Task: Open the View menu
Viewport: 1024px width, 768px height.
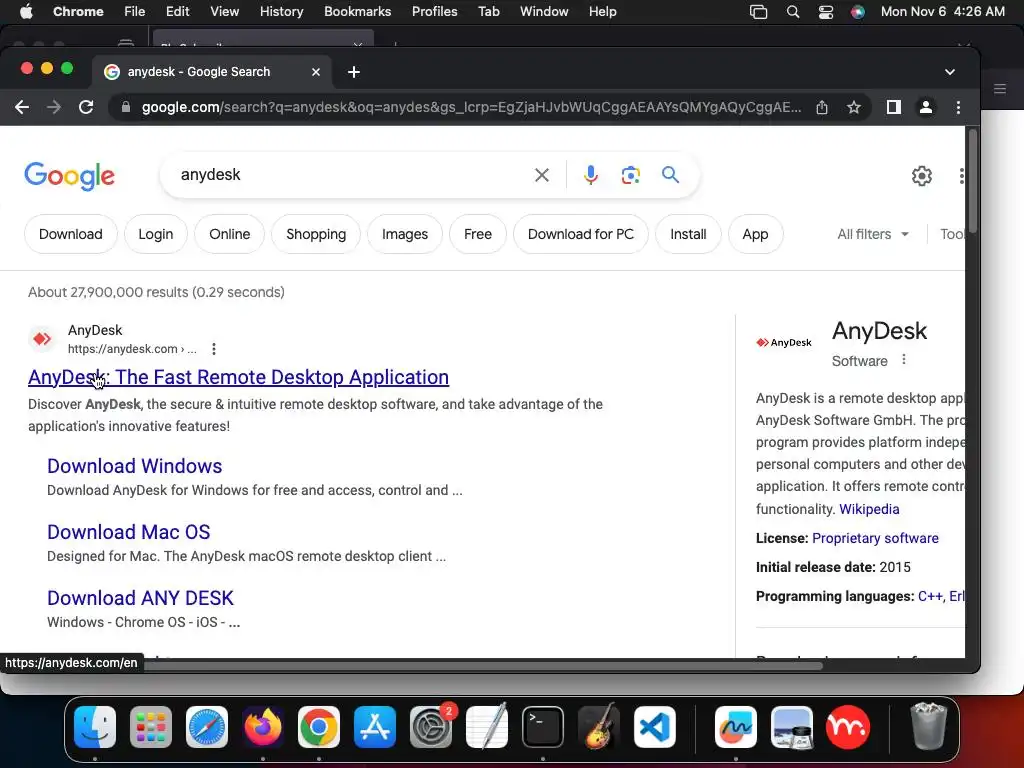Action: [x=225, y=12]
